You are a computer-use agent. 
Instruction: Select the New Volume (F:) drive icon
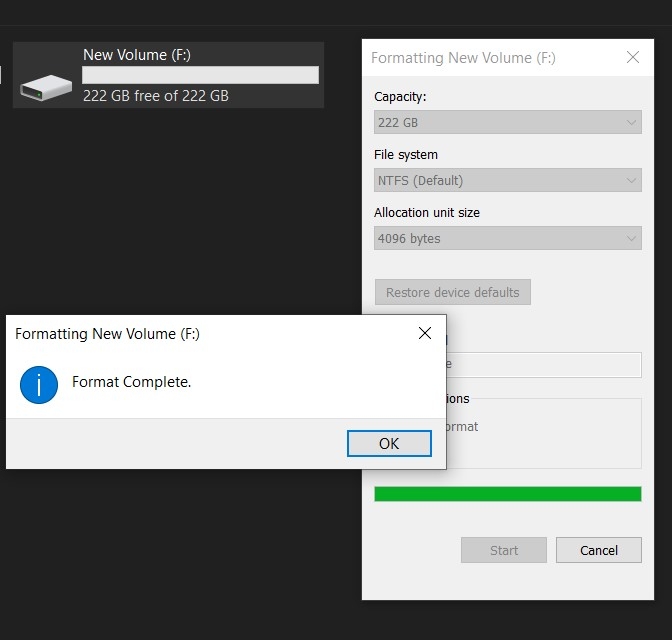[46, 87]
